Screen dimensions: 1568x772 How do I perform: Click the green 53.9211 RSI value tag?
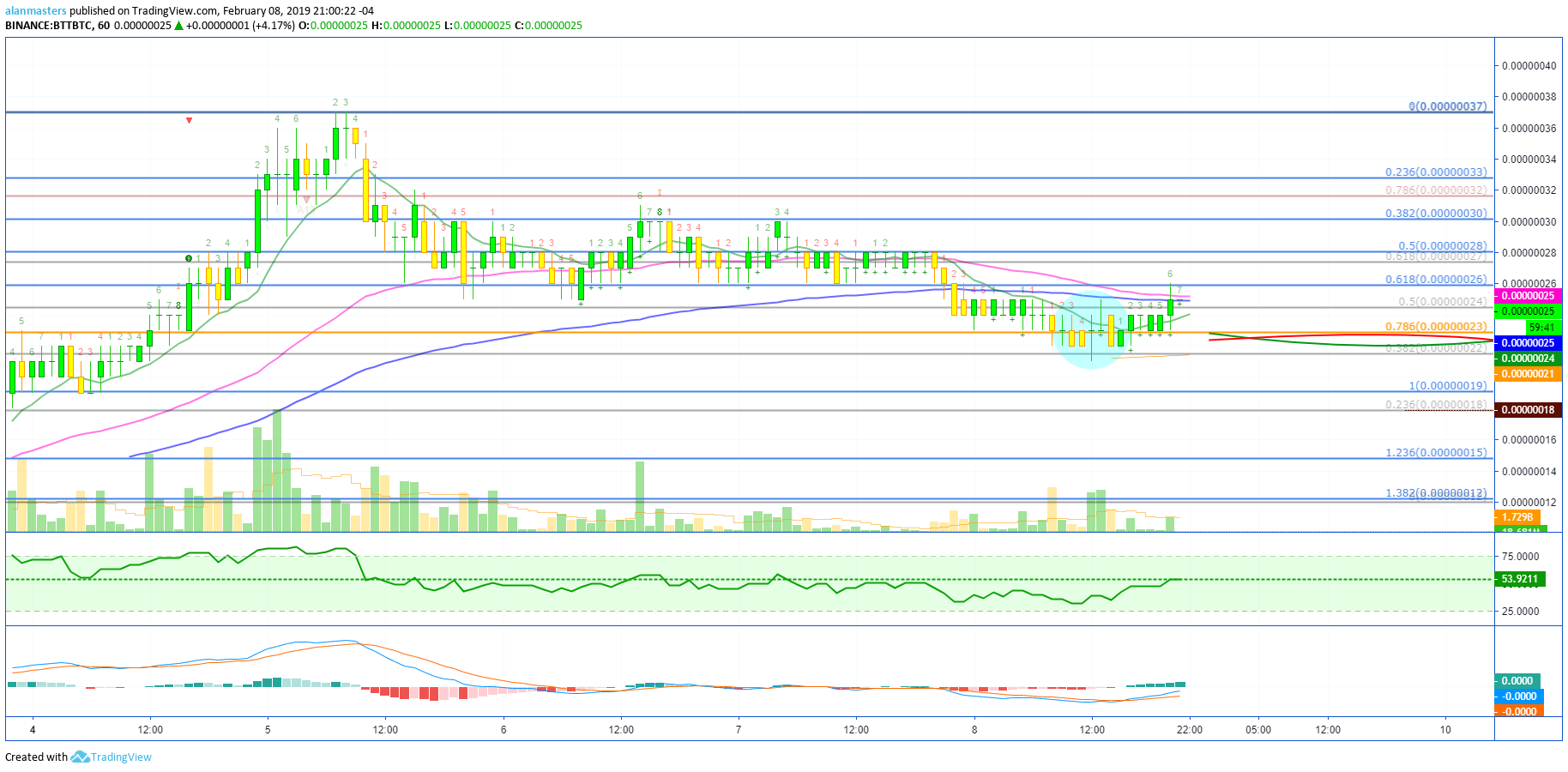point(1520,579)
